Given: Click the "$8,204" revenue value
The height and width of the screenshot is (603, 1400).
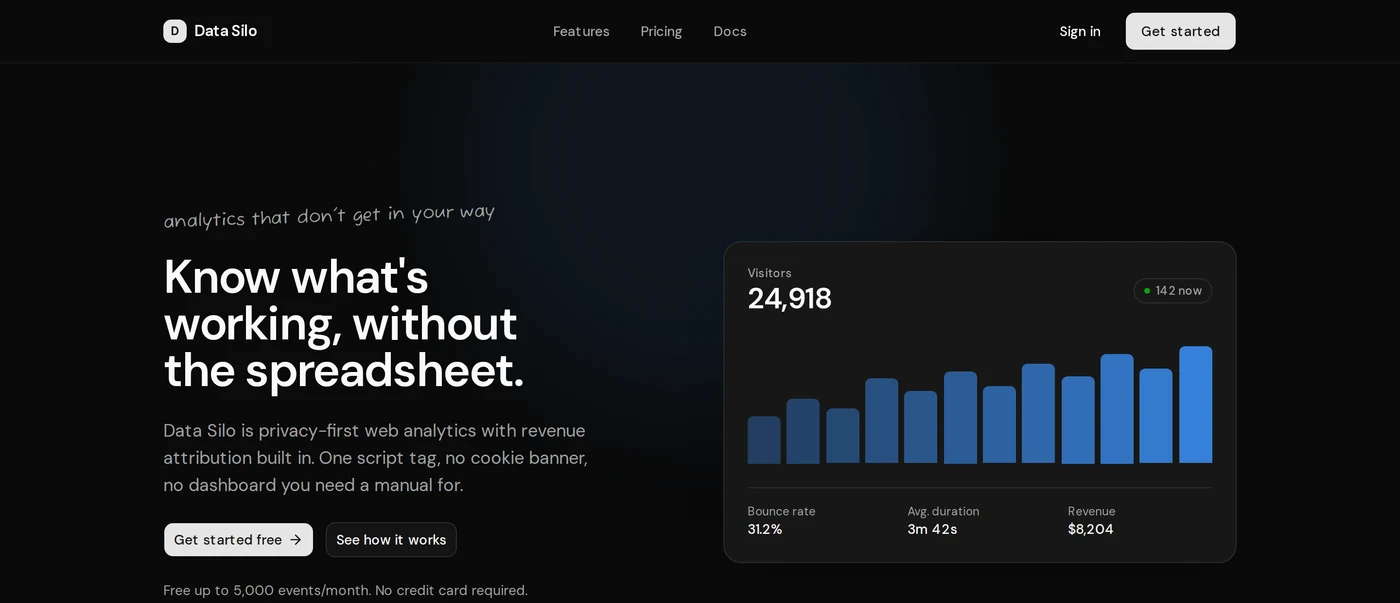Looking at the screenshot, I should (x=1091, y=529).
